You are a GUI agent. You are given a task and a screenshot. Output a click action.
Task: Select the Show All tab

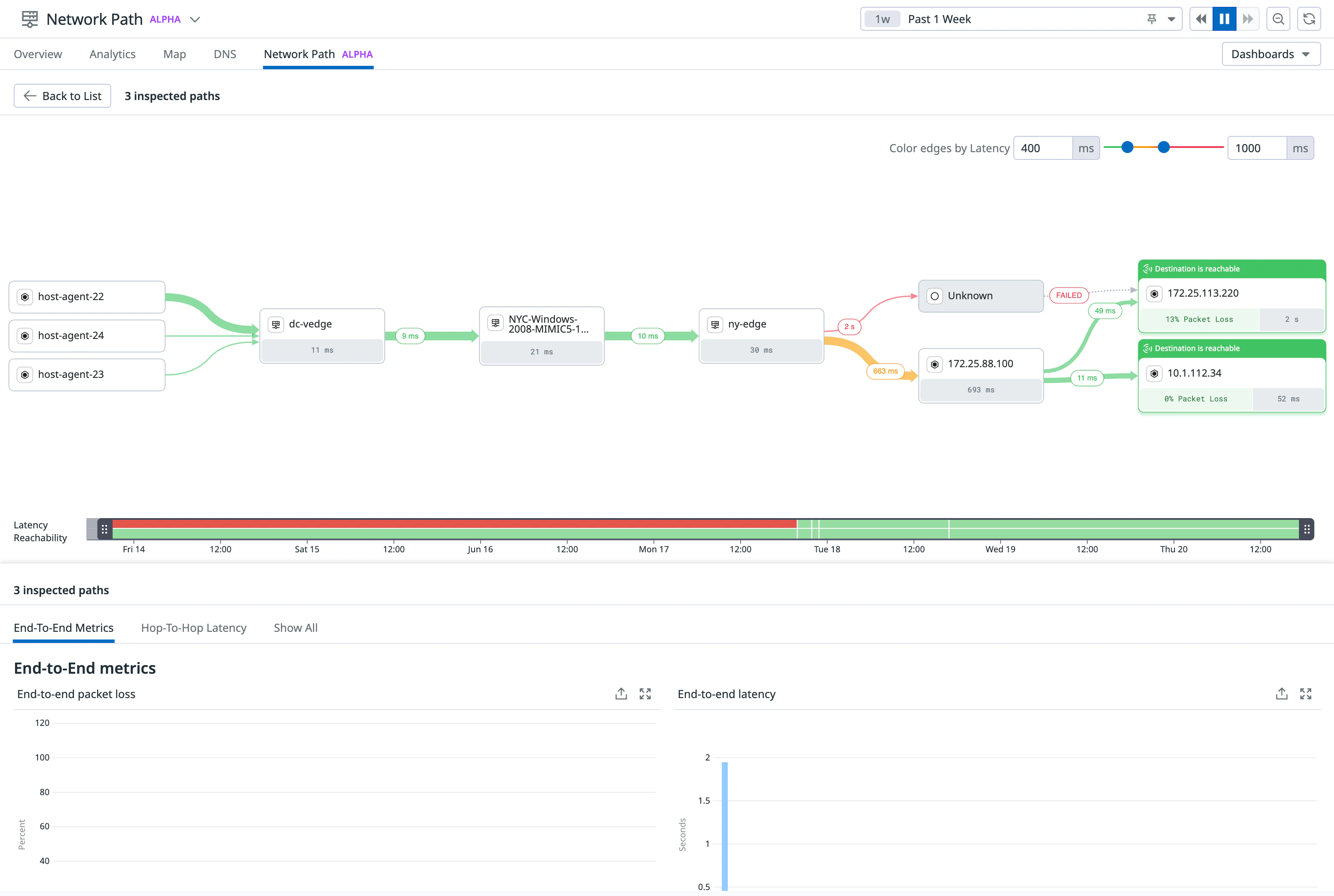[295, 628]
